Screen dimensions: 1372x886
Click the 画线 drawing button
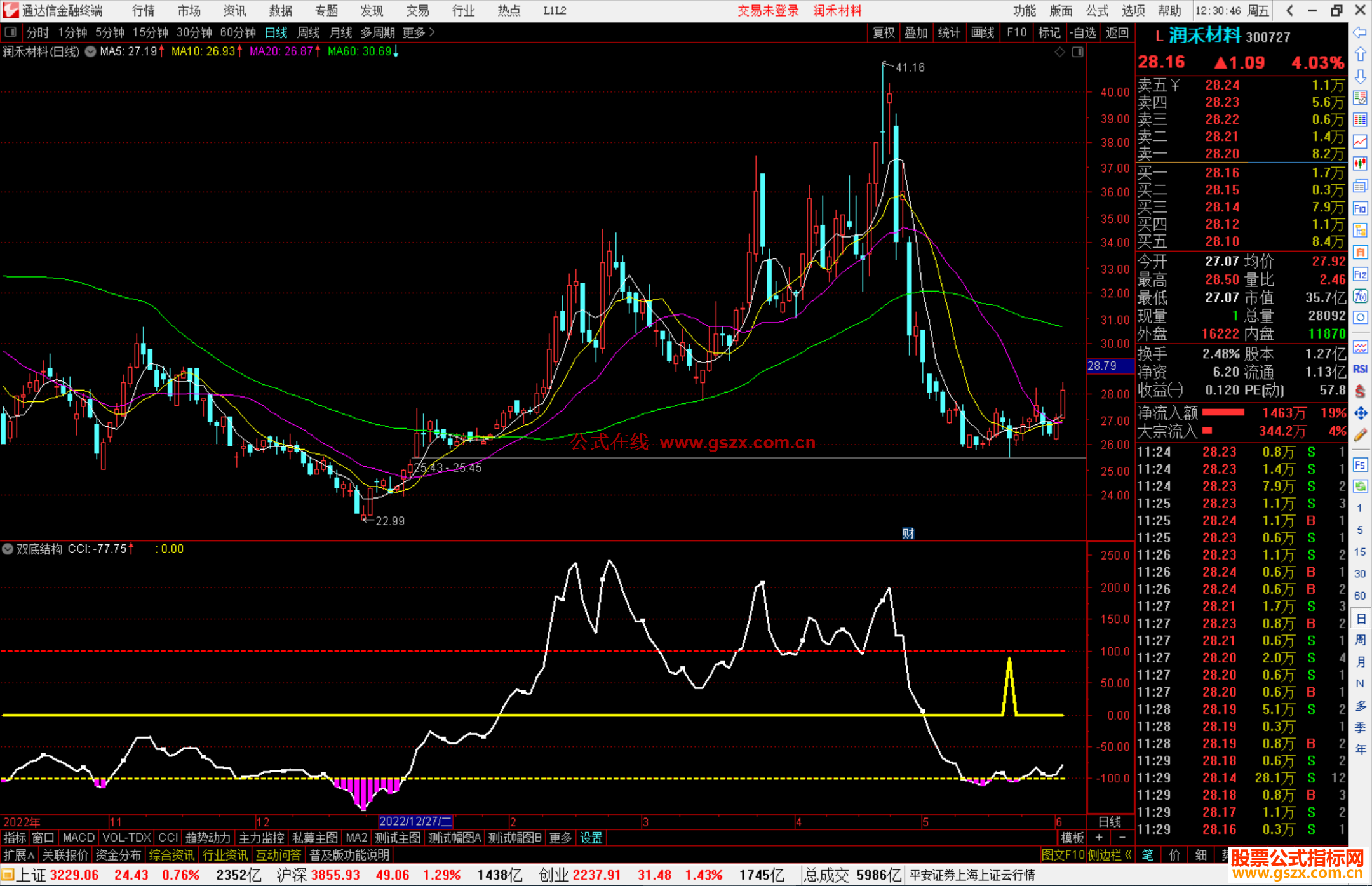coord(982,32)
